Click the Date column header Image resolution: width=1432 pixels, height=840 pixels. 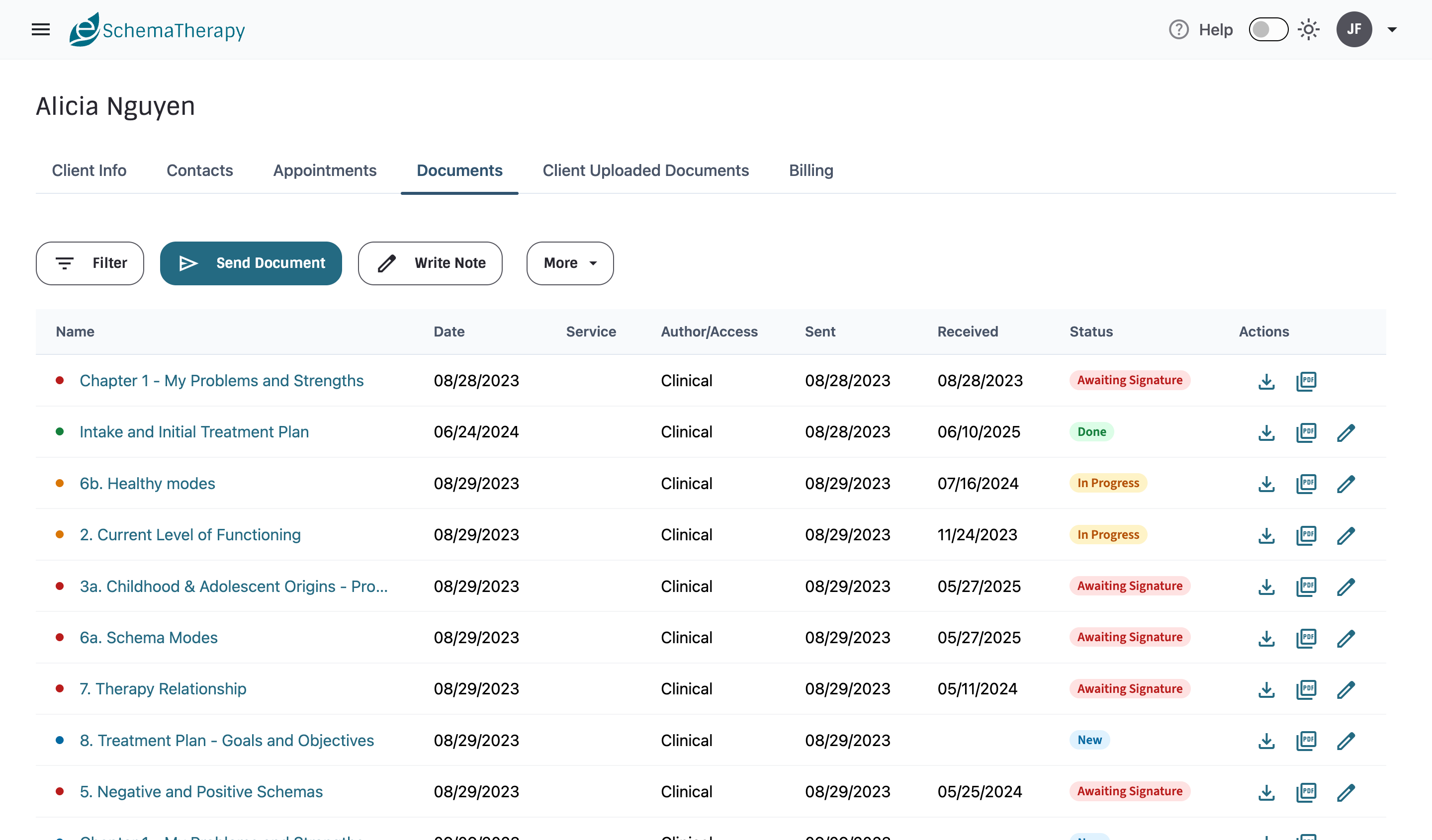[x=449, y=332]
